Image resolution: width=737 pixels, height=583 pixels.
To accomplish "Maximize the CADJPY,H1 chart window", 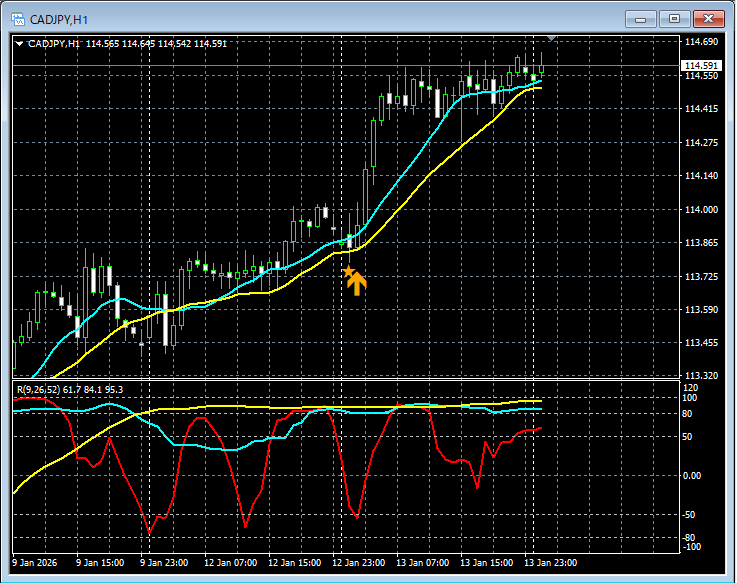I will point(674,19).
